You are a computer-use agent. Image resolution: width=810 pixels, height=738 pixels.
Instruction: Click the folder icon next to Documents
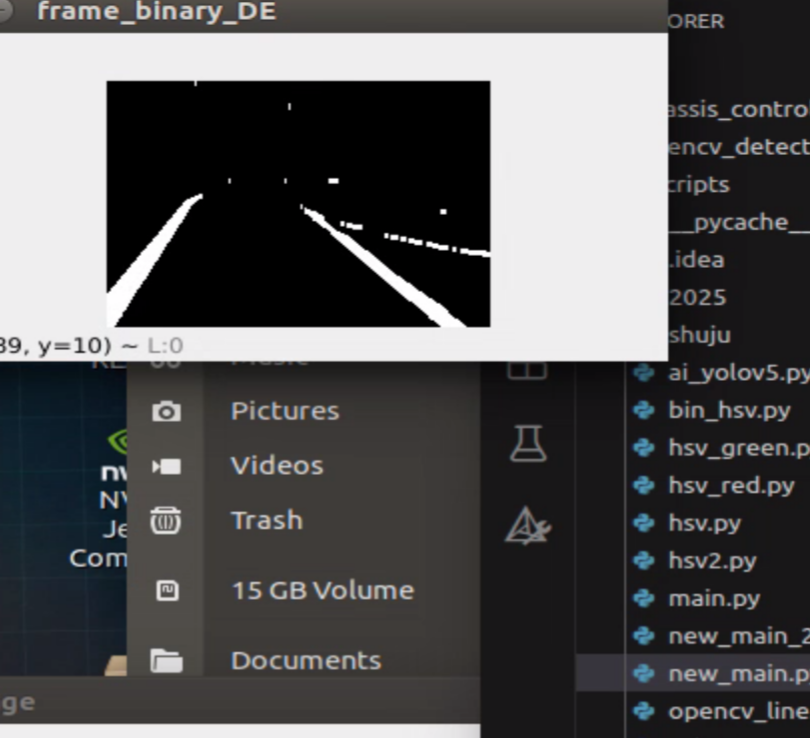click(166, 661)
